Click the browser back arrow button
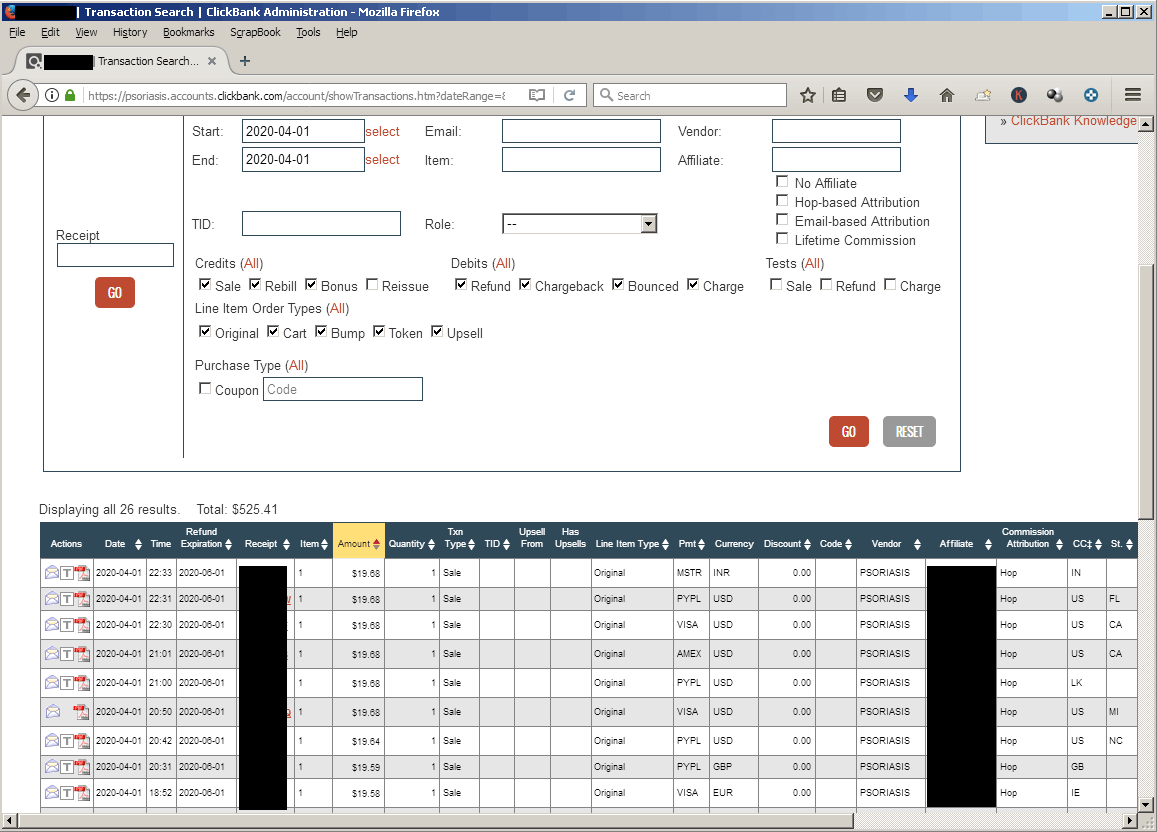1157x832 pixels. 23,95
